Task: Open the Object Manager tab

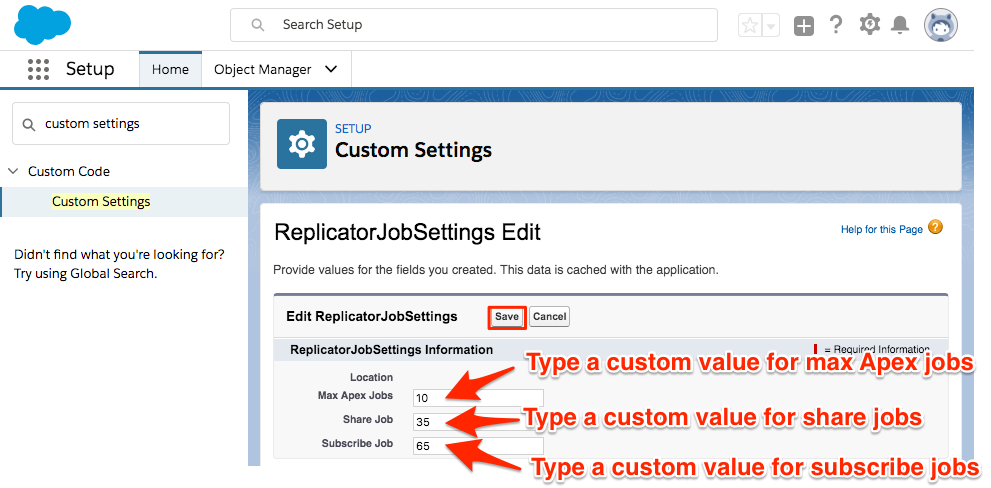Action: point(262,70)
